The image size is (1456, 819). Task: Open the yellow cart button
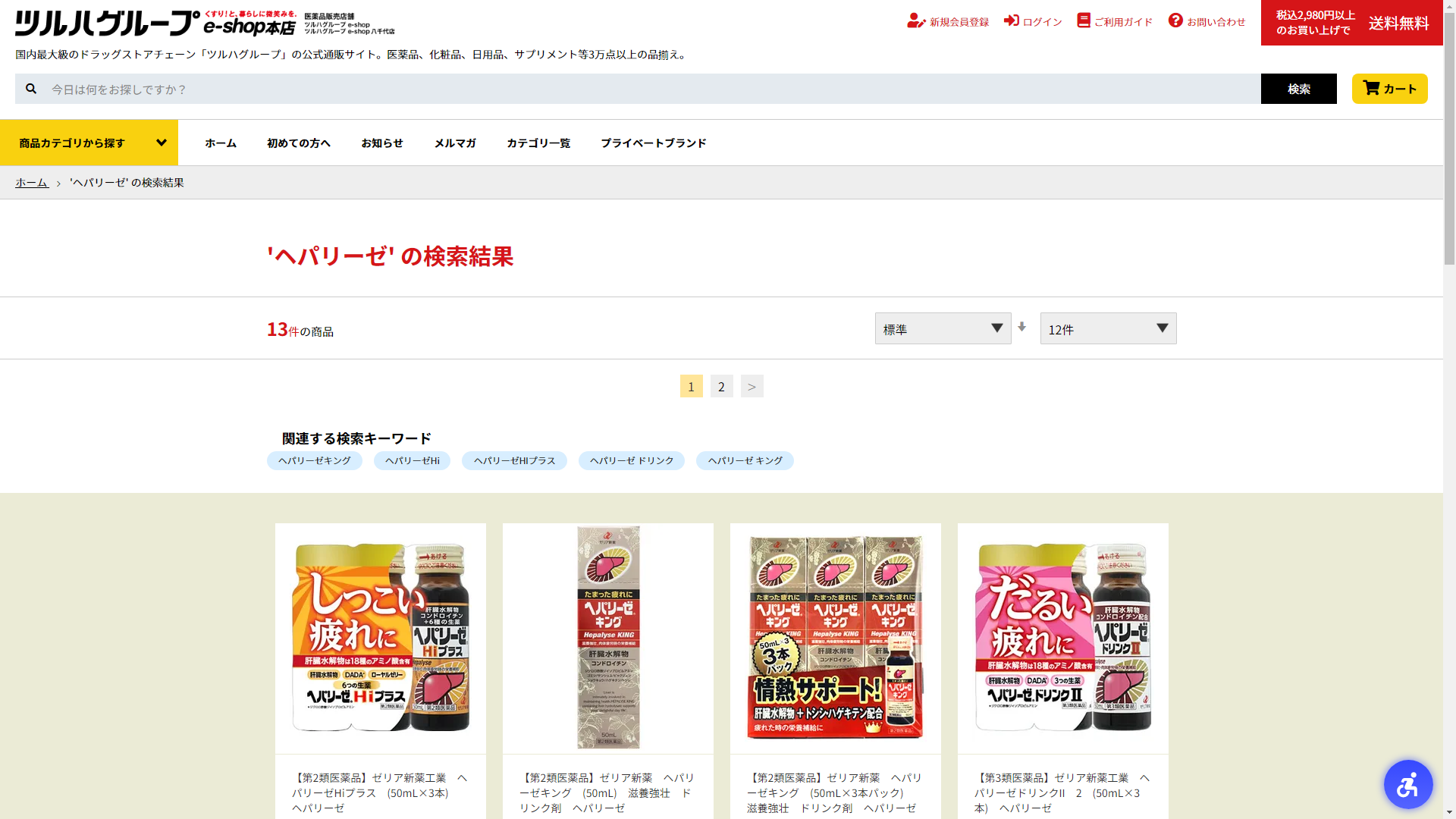click(1389, 89)
